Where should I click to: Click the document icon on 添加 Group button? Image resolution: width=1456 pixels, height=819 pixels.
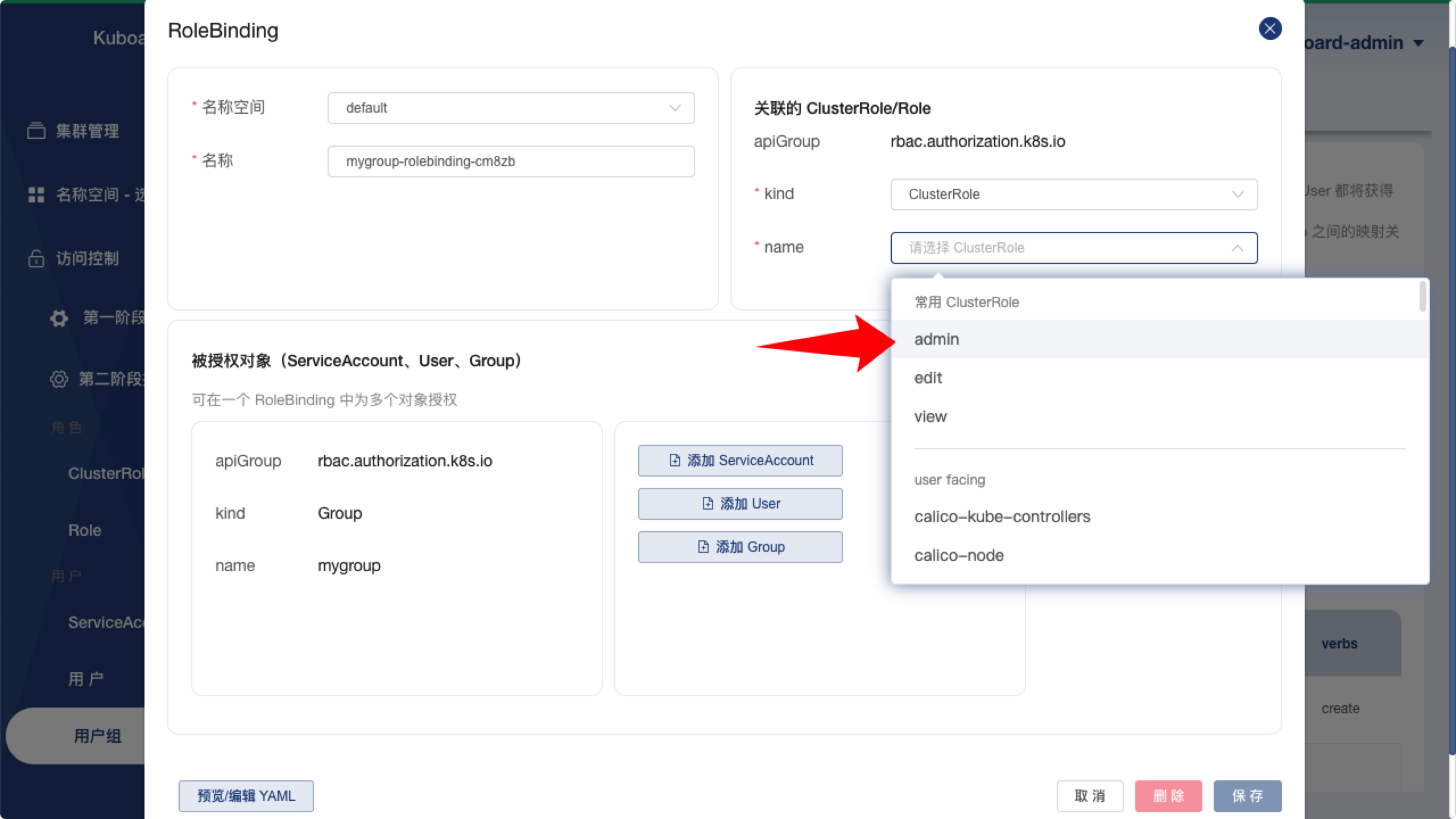(704, 547)
